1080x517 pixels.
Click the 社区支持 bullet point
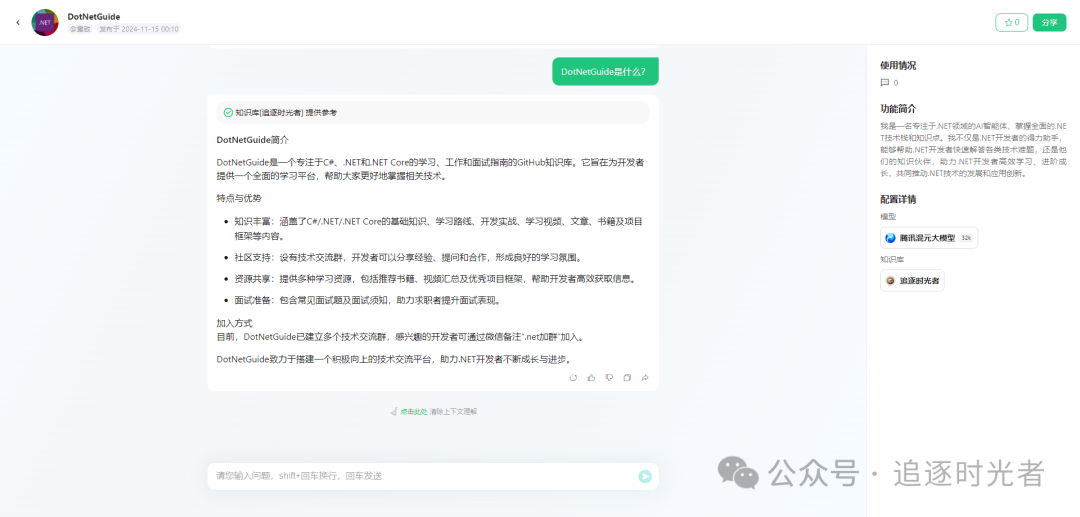(408, 258)
